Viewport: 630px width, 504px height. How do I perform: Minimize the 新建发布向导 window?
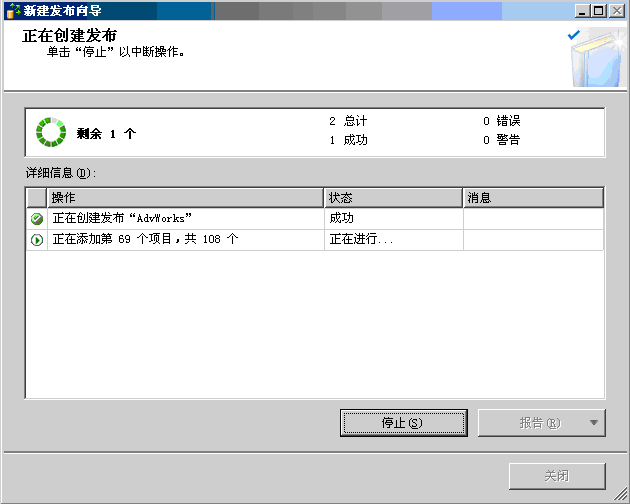(x=581, y=11)
